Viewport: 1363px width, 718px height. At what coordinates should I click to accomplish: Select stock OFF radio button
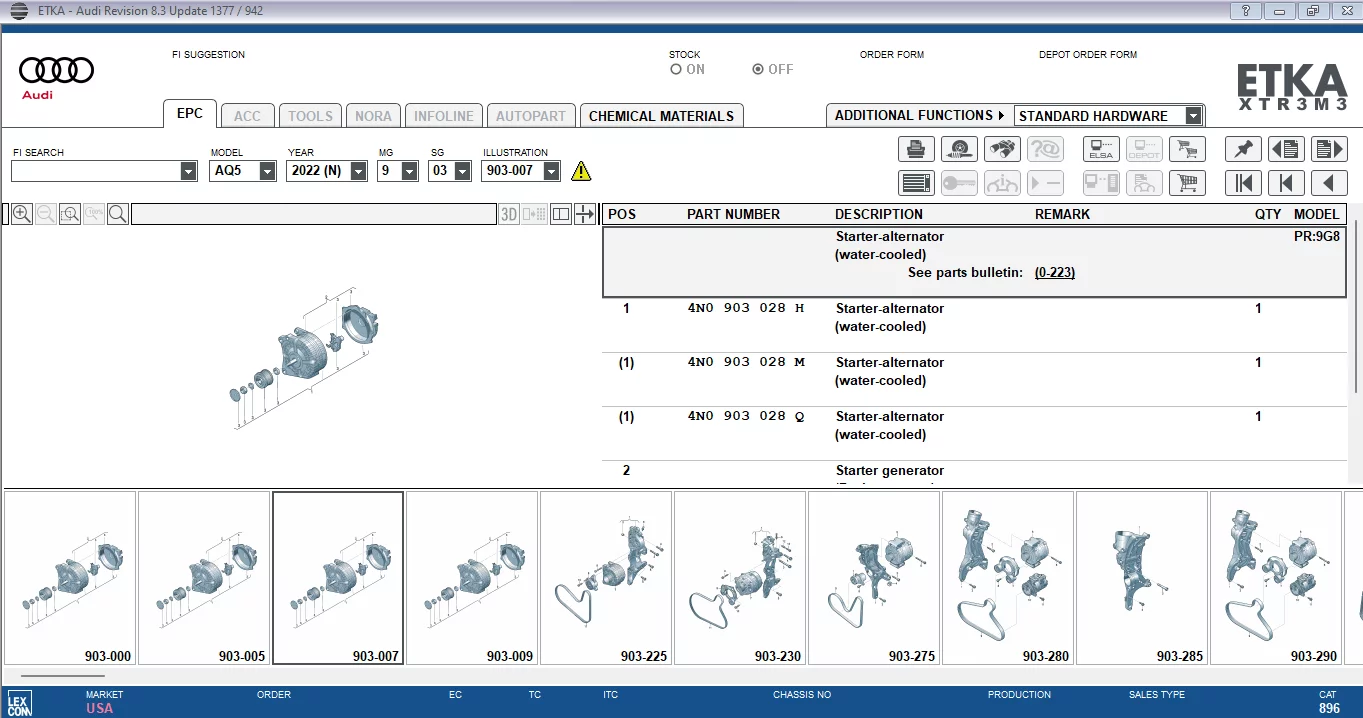(x=758, y=70)
